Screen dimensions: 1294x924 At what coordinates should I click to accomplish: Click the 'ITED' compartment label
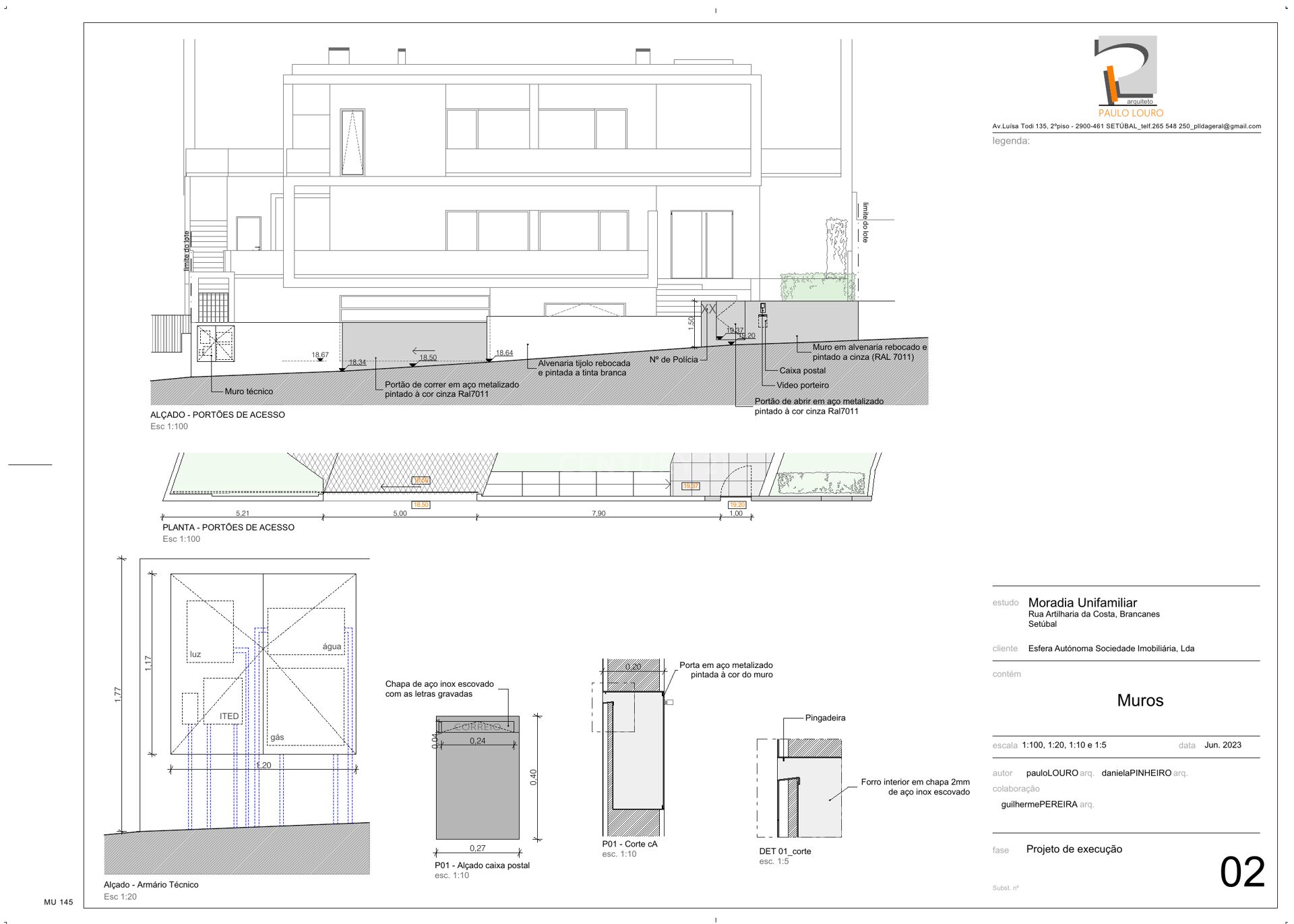[x=229, y=716]
